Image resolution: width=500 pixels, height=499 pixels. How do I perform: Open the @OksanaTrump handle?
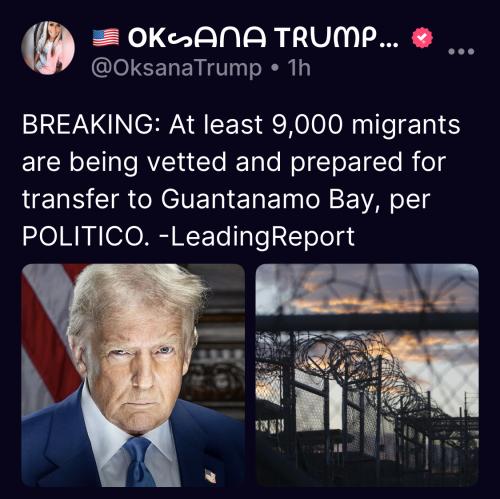click(x=176, y=68)
